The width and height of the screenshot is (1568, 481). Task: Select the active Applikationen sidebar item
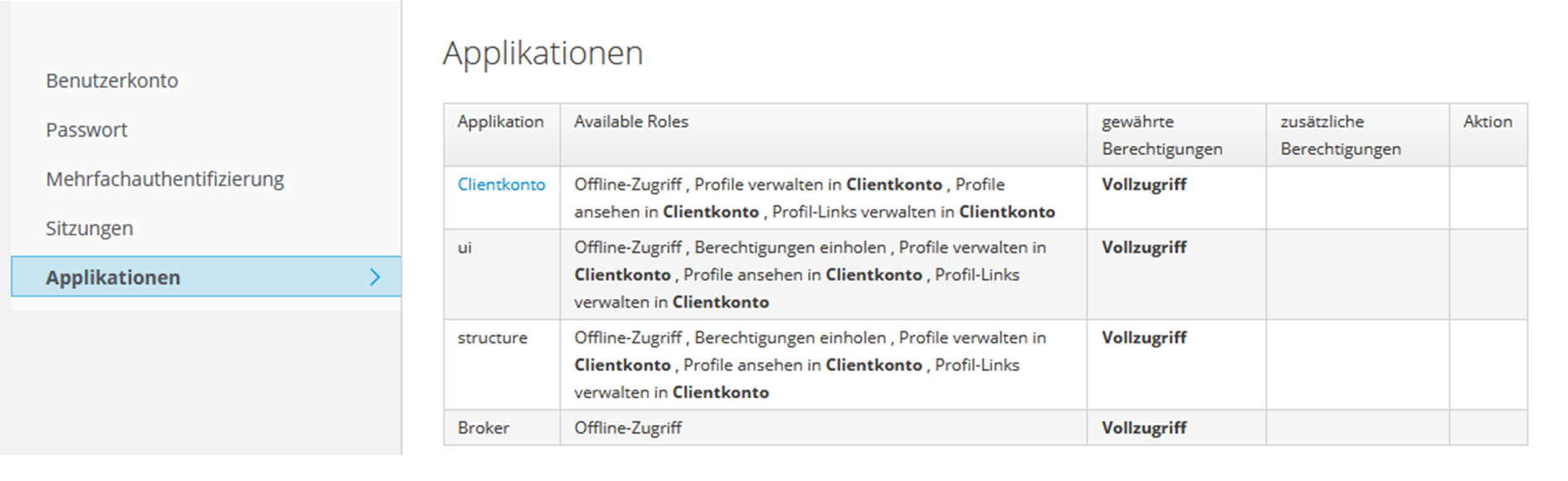(x=113, y=277)
